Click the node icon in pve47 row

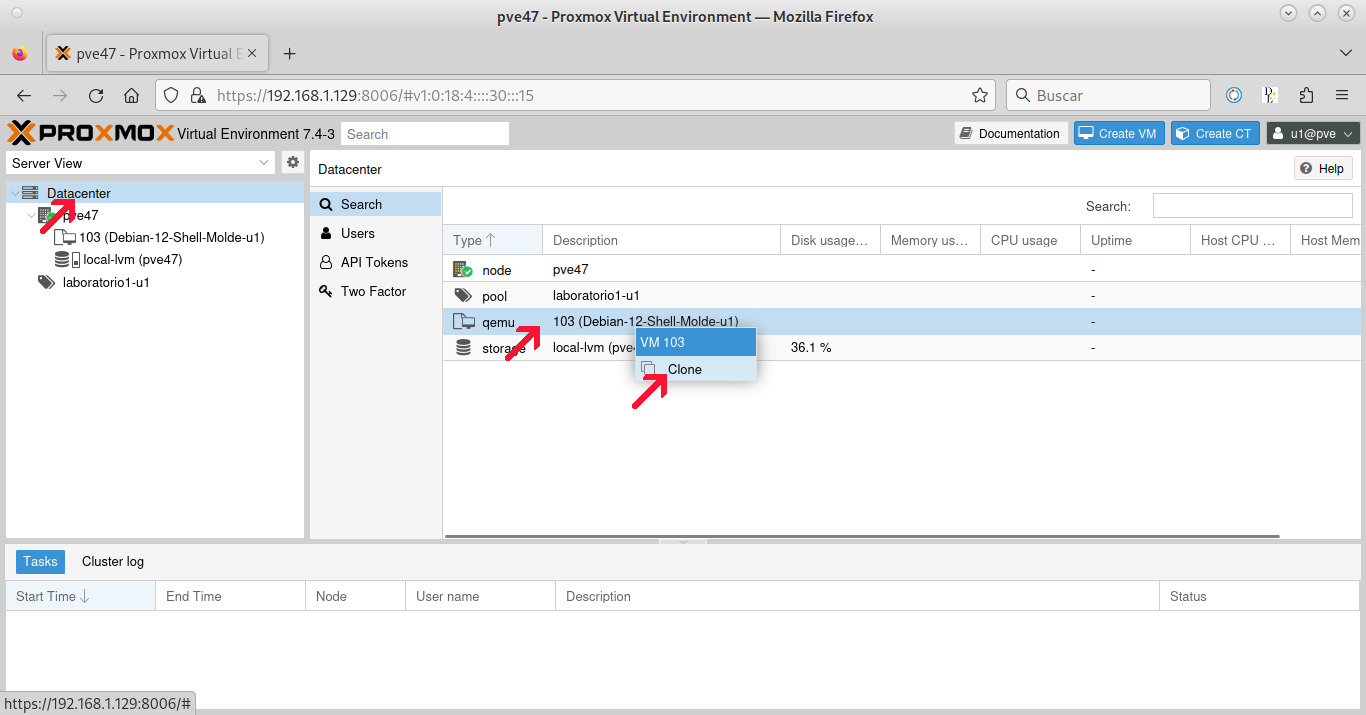[x=462, y=270]
